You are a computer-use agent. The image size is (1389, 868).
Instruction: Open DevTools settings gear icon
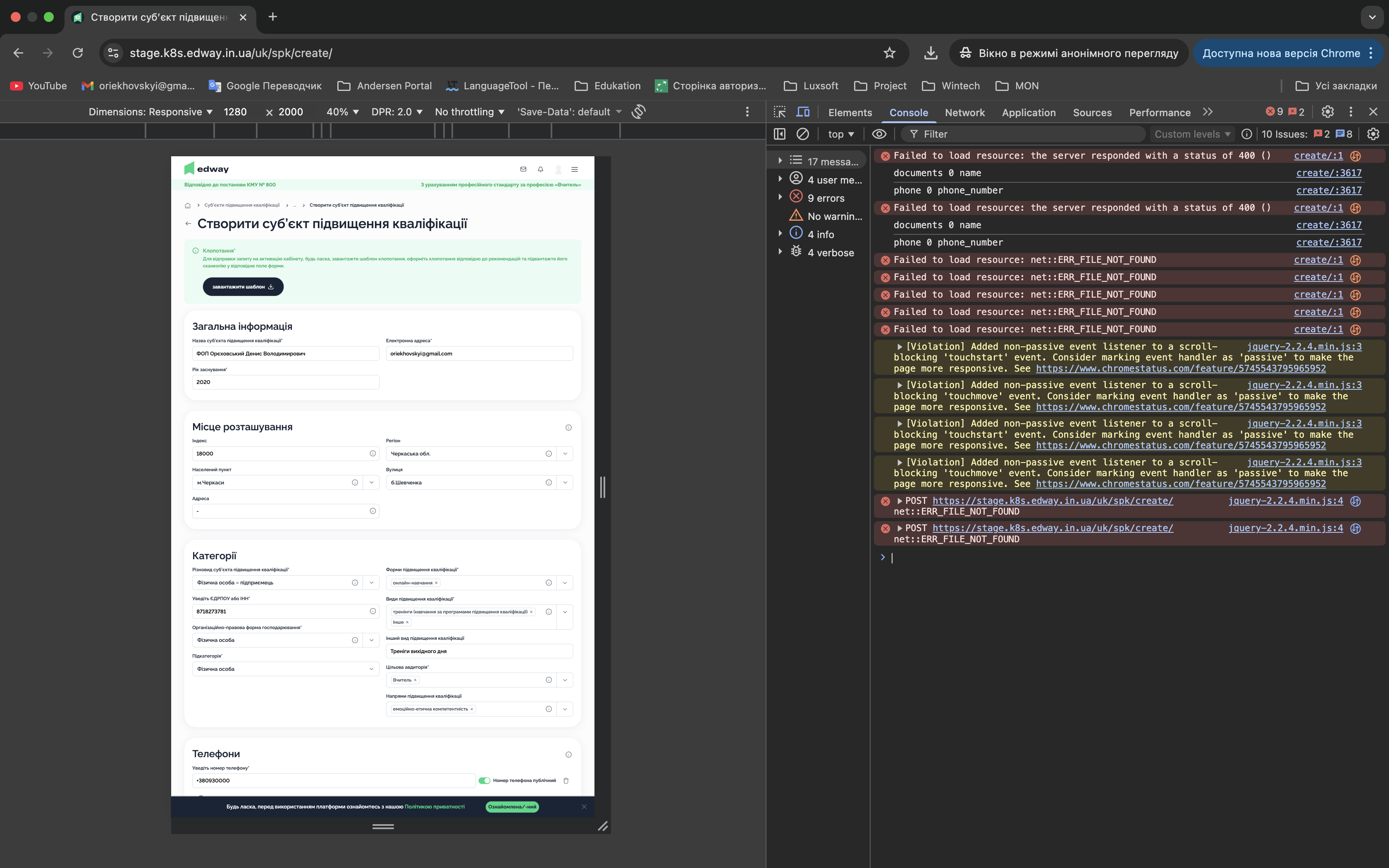coord(1327,112)
